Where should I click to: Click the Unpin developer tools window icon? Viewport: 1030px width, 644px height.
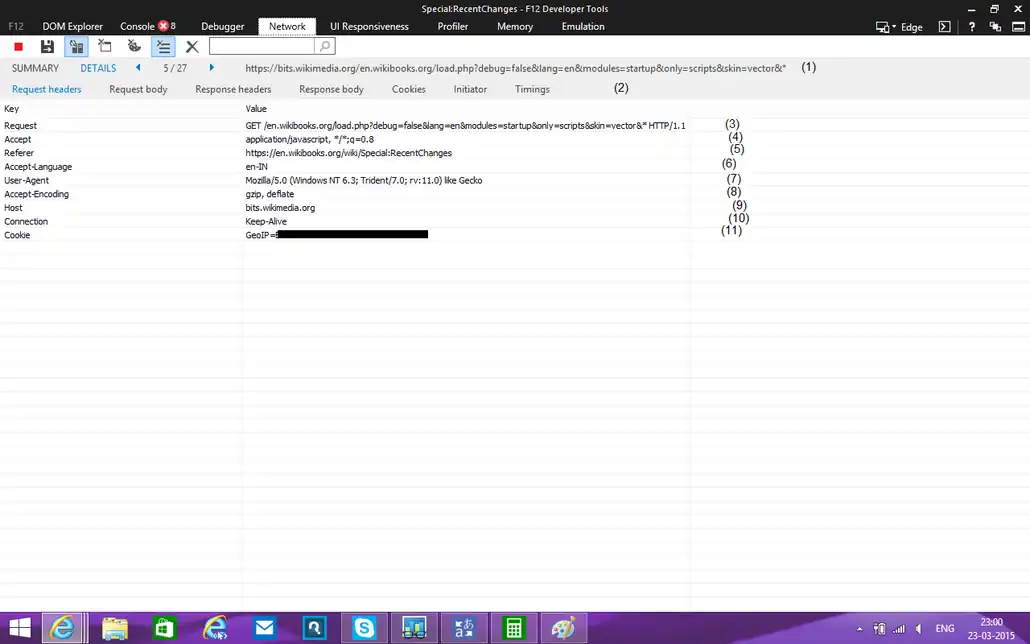tap(995, 27)
